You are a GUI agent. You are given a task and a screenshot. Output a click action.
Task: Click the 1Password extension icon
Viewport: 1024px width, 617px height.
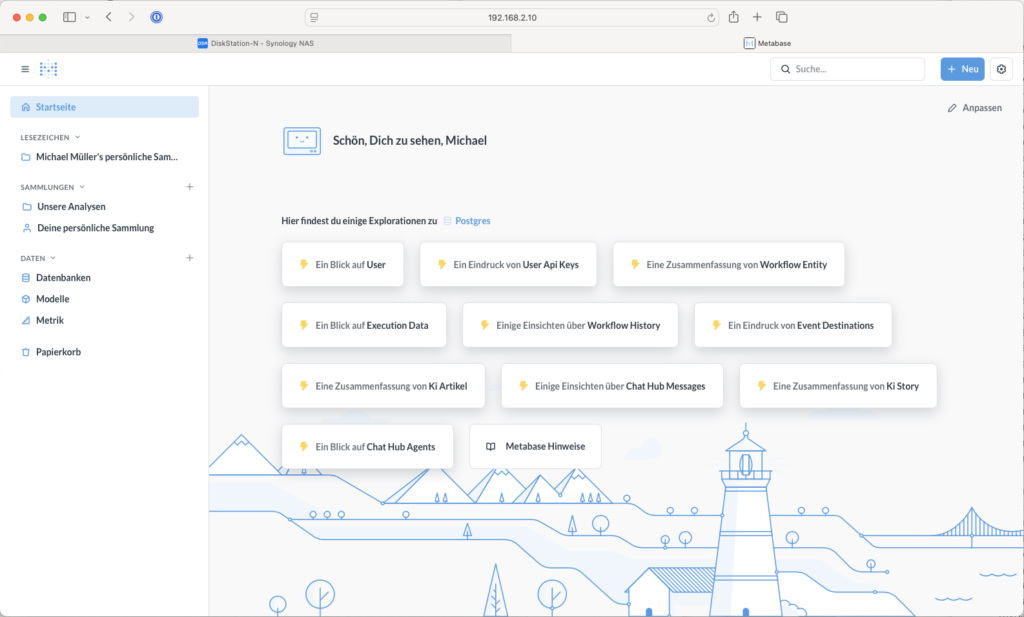click(x=156, y=17)
